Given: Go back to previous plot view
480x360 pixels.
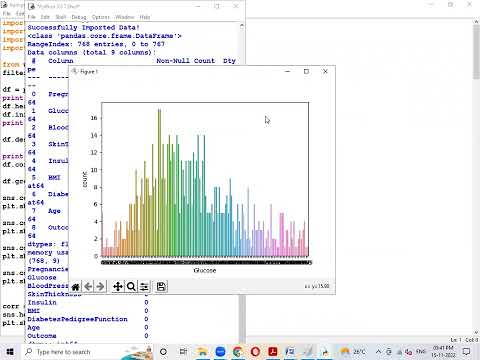Looking at the screenshot, I should click(x=88, y=287).
